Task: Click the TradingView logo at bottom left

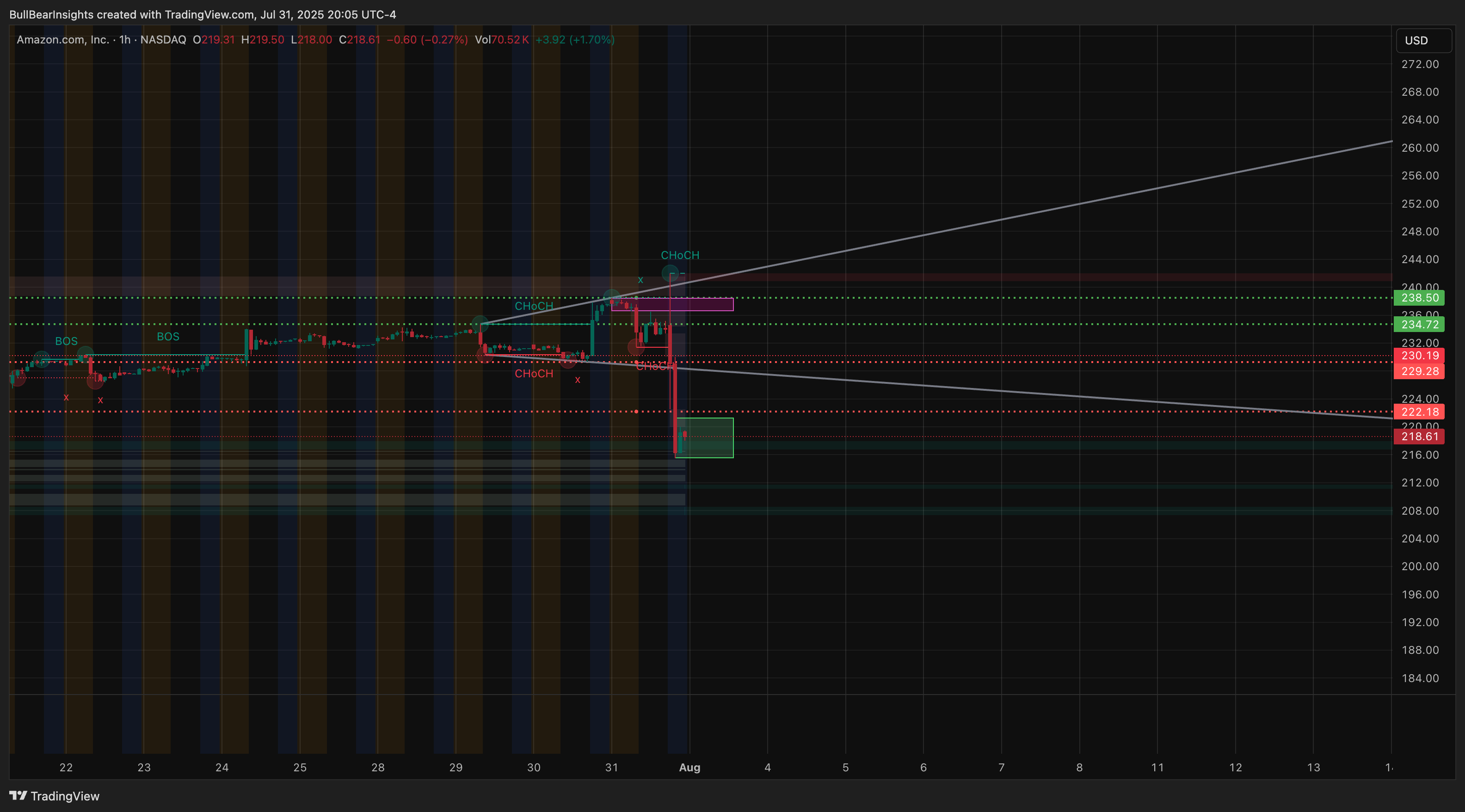Action: (55, 795)
